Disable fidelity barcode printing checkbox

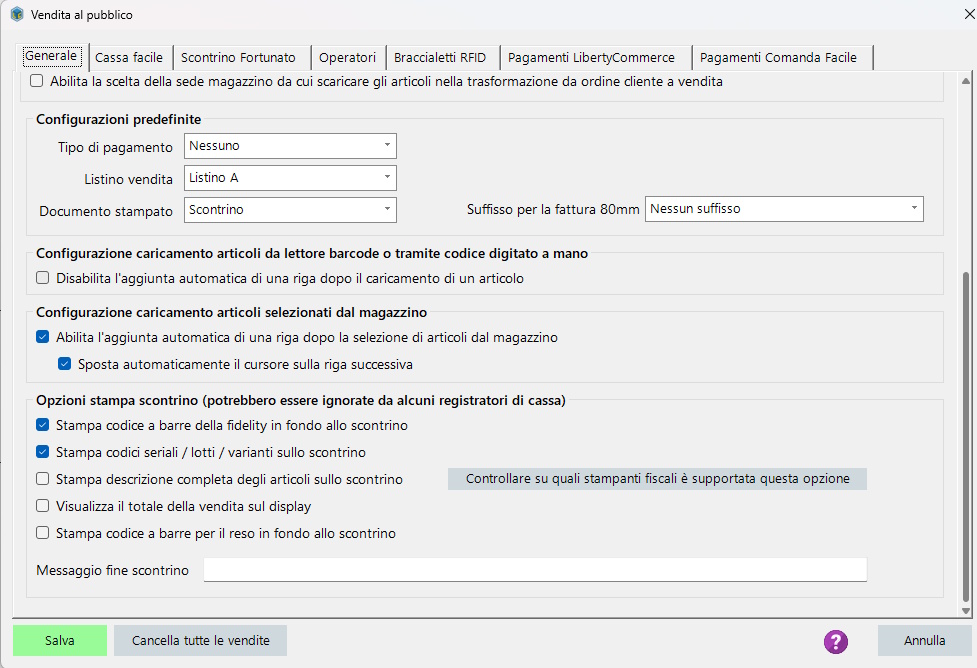(x=42, y=425)
